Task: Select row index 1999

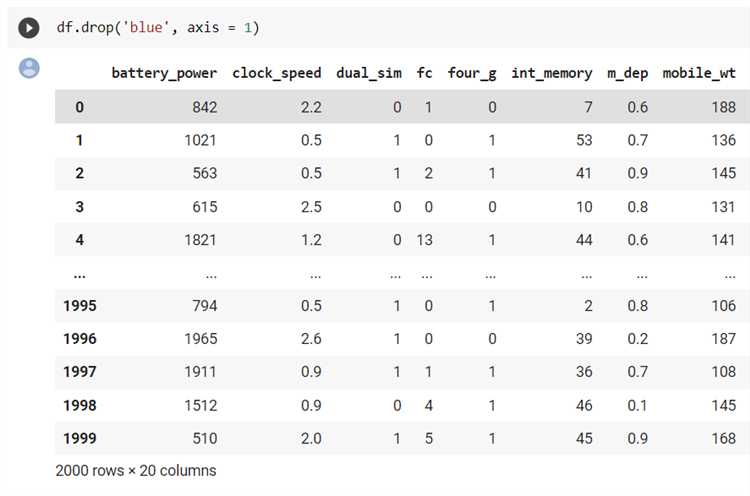Action: tap(80, 438)
